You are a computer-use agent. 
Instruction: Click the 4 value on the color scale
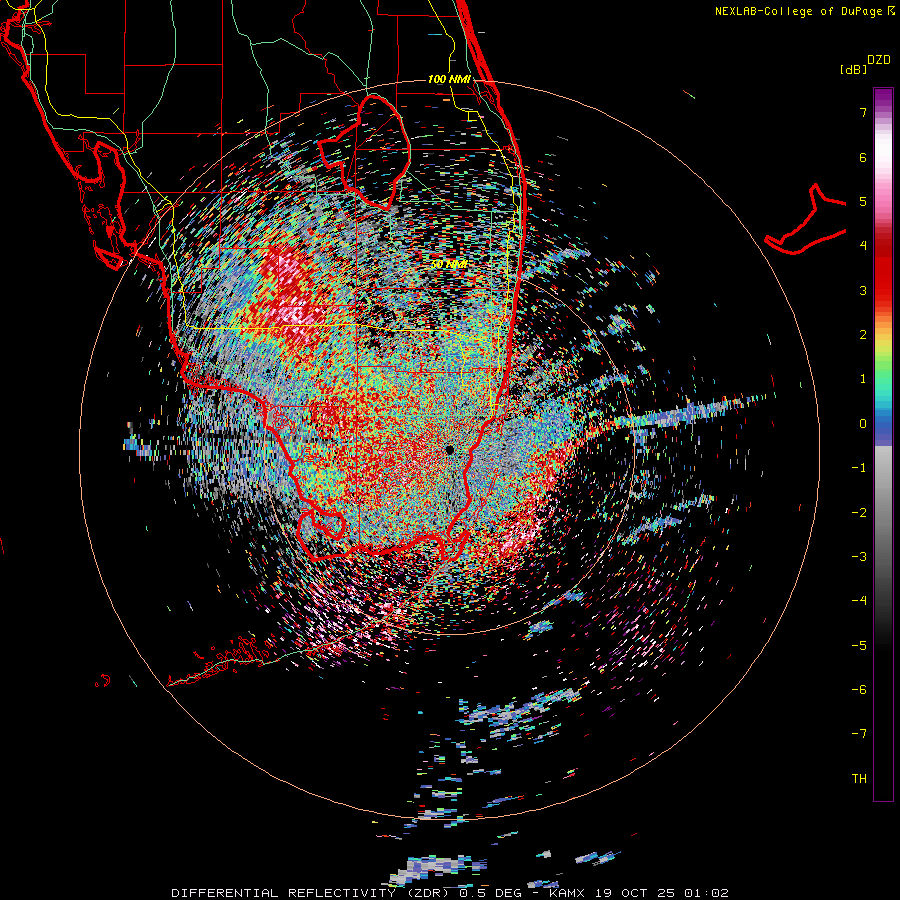863,245
